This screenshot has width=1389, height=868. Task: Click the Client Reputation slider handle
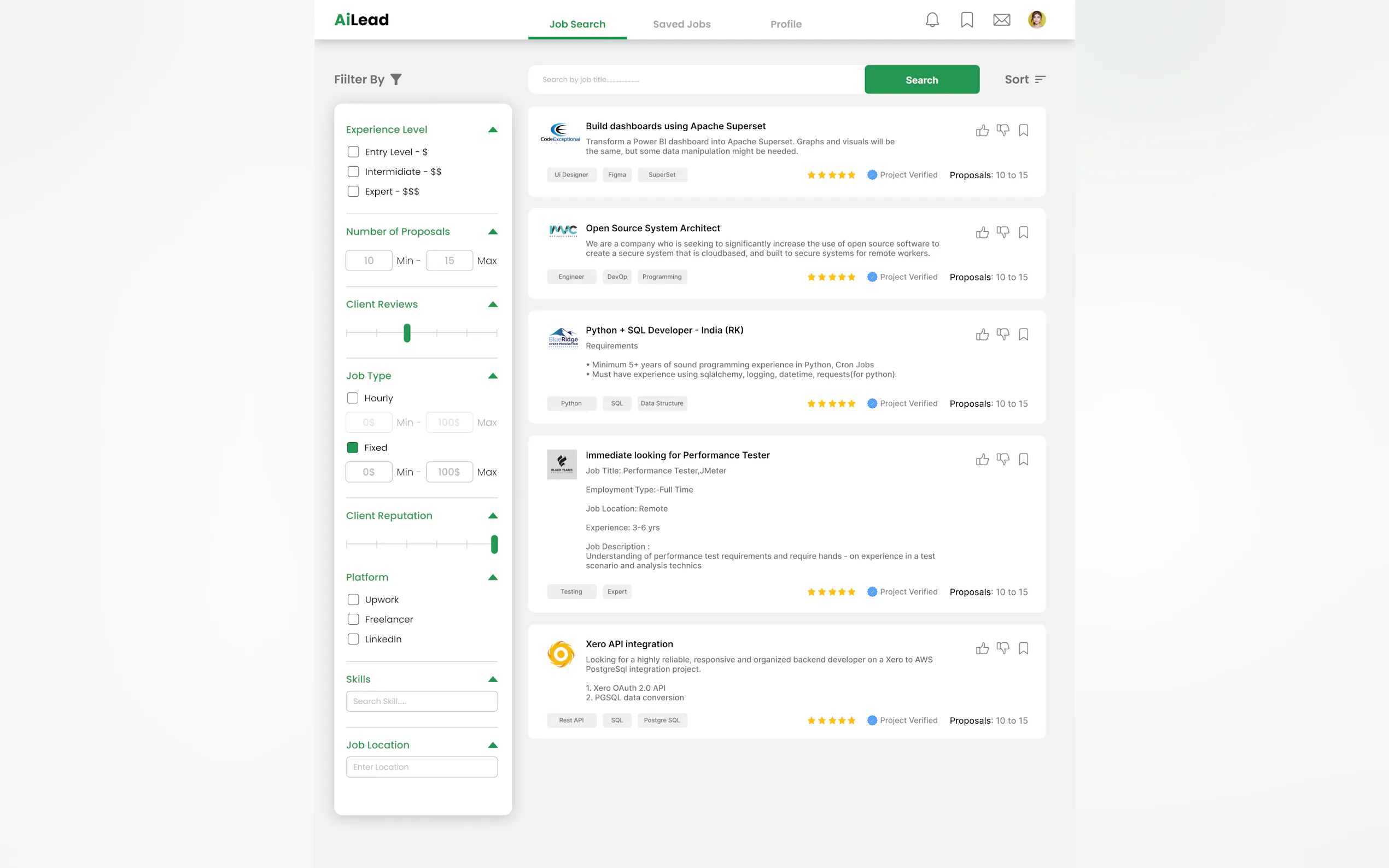pos(494,544)
